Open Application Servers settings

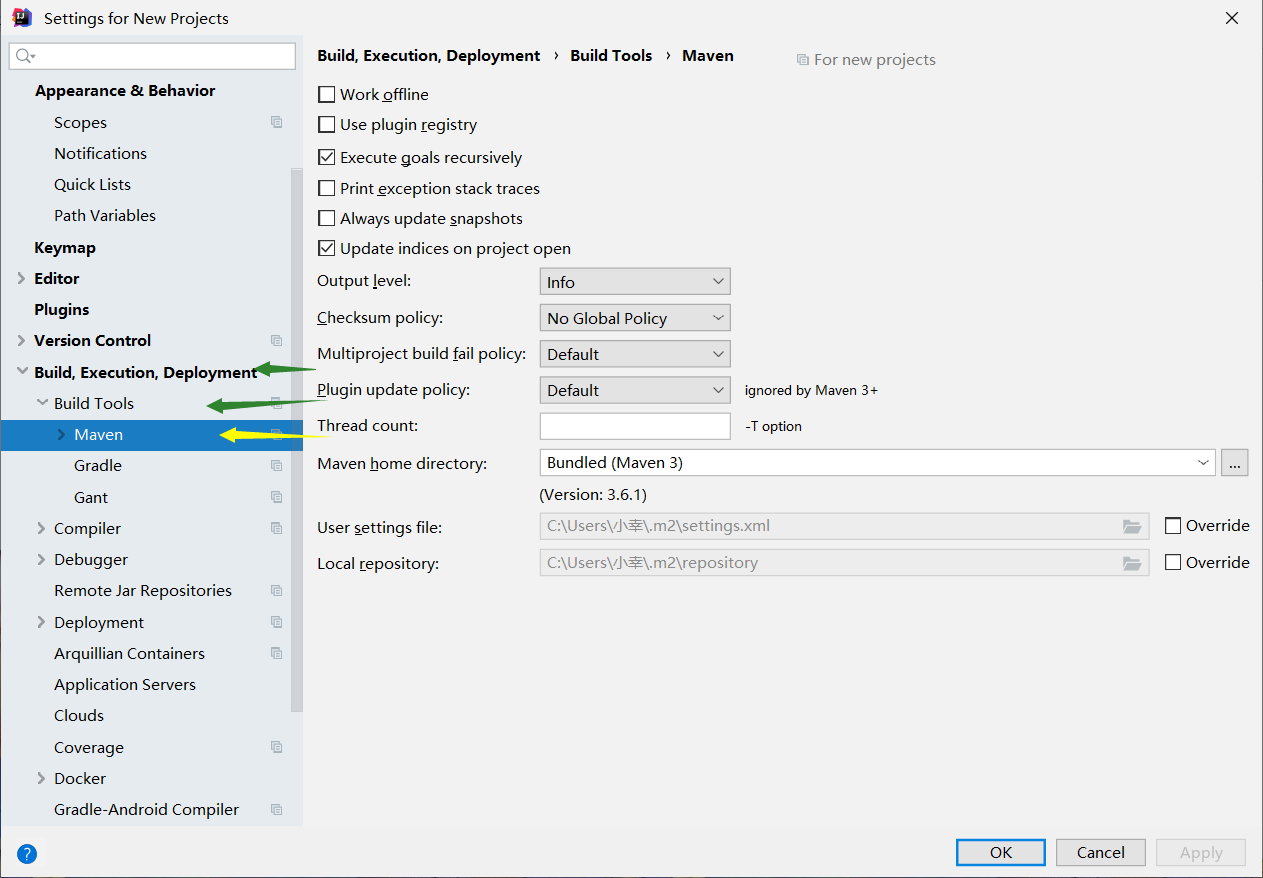point(125,684)
